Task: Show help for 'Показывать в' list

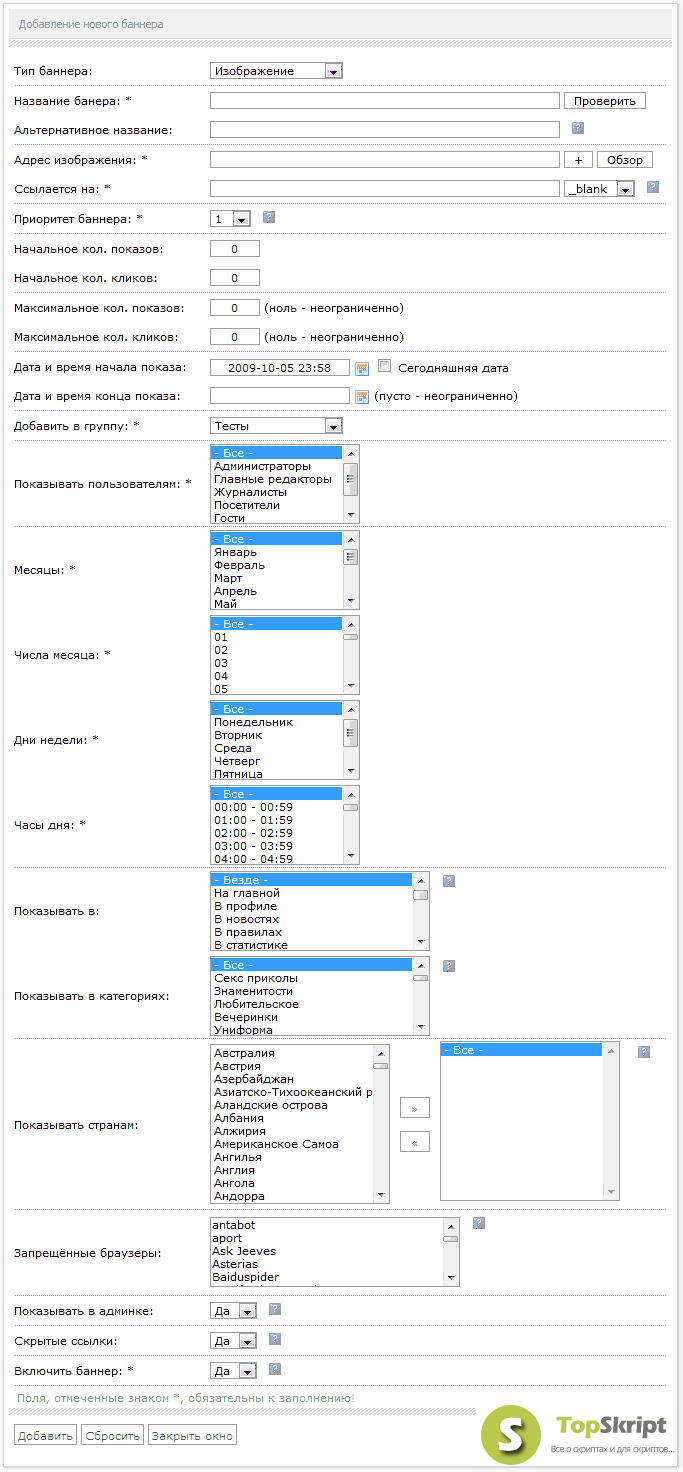Action: point(449,881)
